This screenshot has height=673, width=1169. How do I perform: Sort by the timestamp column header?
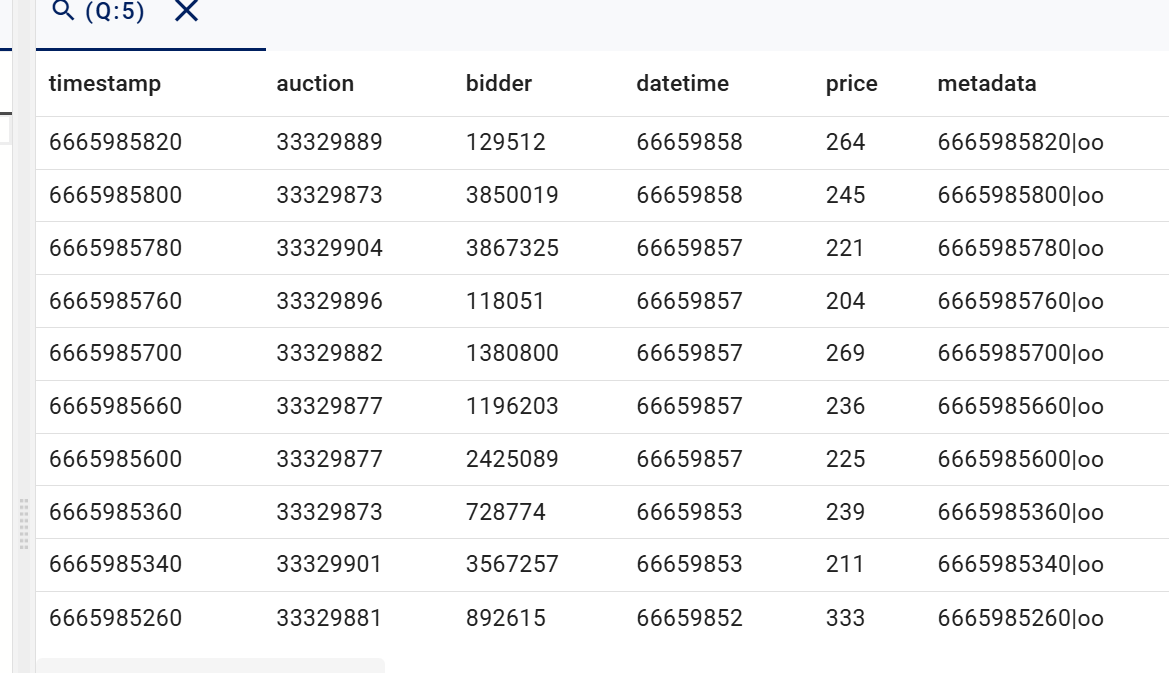(x=104, y=84)
